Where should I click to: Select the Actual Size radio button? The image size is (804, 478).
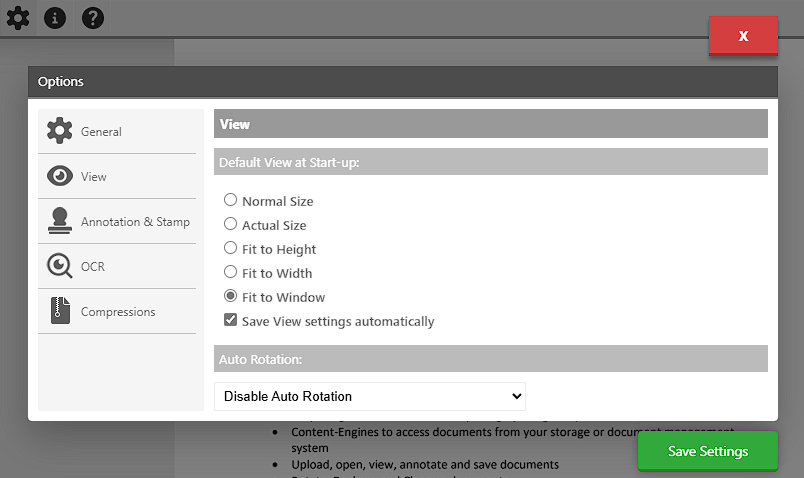click(x=231, y=225)
